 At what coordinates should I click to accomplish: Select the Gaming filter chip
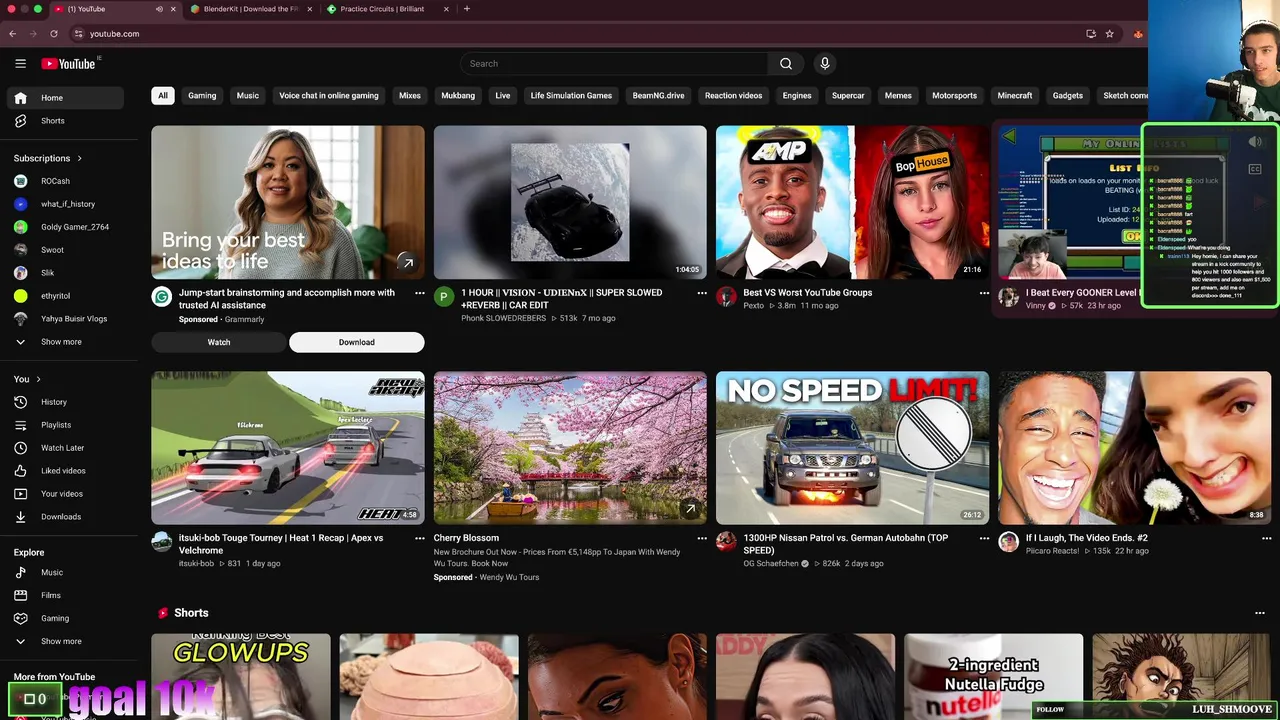point(202,96)
